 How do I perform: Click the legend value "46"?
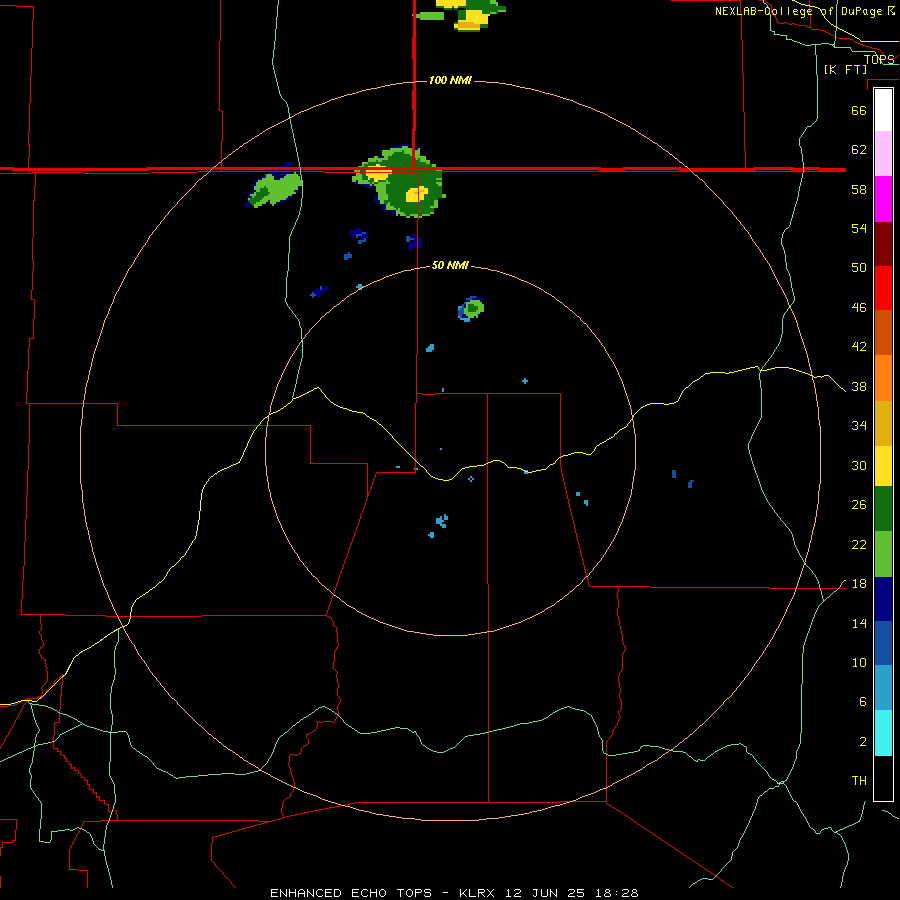pos(859,308)
